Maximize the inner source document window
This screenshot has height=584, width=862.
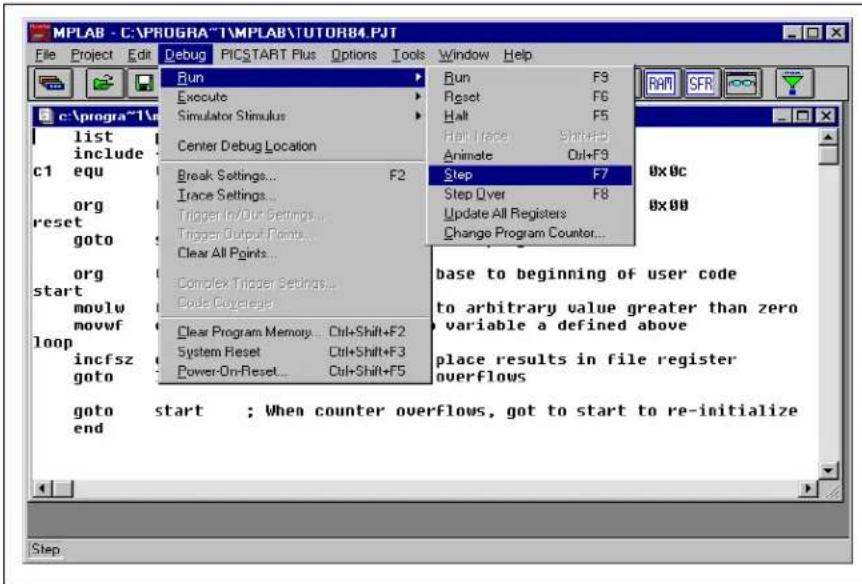[x=803, y=116]
